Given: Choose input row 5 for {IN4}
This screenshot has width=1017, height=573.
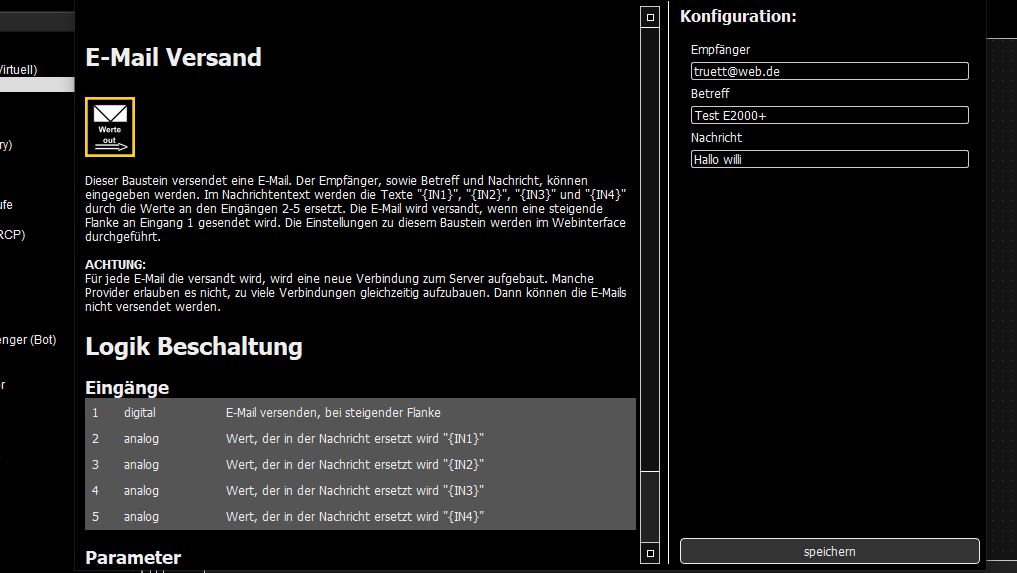Looking at the screenshot, I should click(x=360, y=516).
